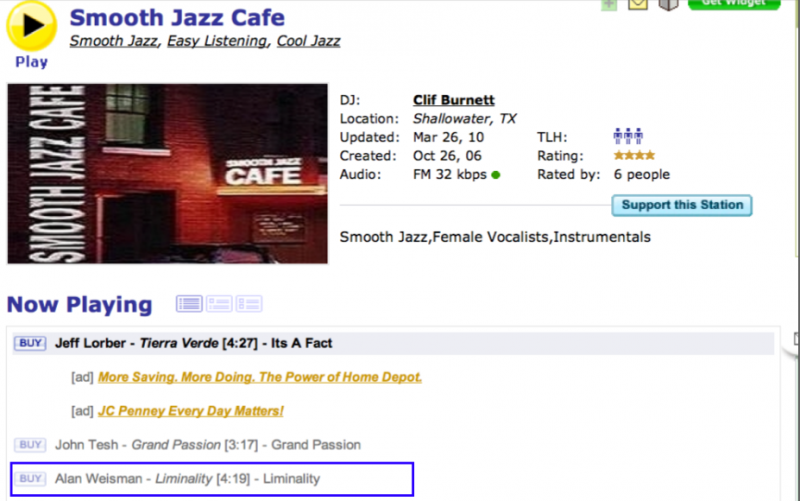Click the four-star rating
The image size is (800, 501).
tap(634, 156)
